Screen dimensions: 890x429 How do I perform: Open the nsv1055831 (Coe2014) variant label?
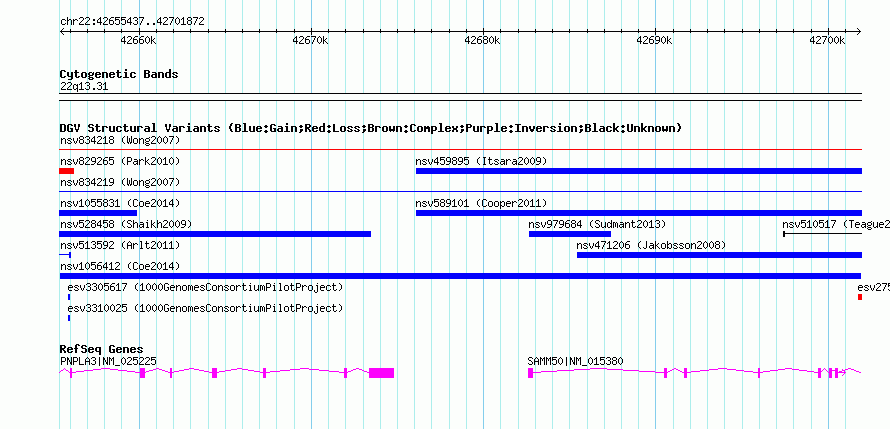[x=120, y=203]
